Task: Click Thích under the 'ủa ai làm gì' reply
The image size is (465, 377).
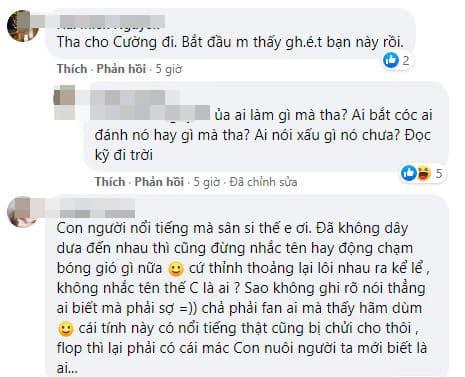Action: click(110, 182)
